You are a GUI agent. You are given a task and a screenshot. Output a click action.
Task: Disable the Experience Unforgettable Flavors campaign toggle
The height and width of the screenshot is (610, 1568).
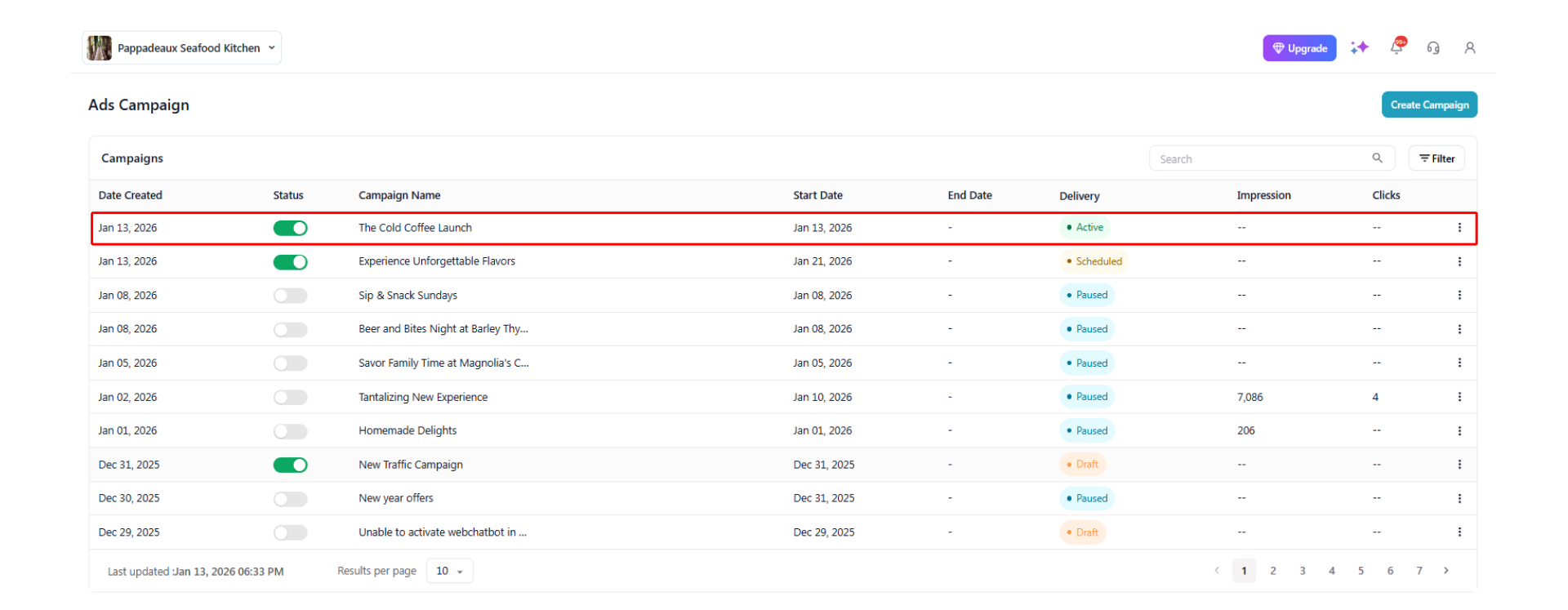(x=290, y=262)
